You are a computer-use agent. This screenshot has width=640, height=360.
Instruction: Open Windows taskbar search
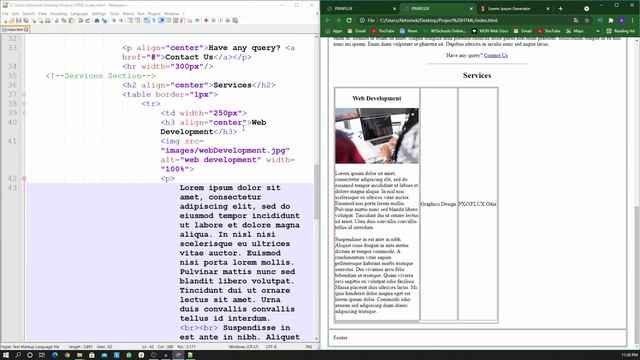[x=18, y=355]
